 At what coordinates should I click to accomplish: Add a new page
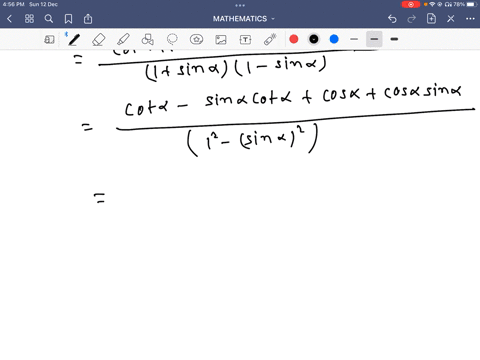point(431,19)
